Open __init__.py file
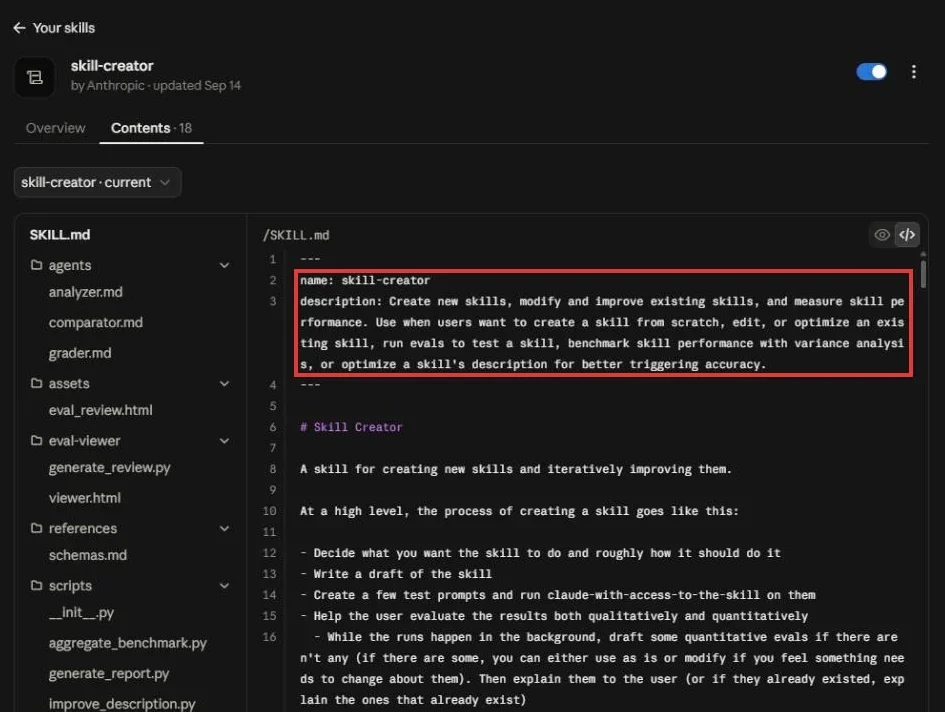The image size is (945, 712). tap(81, 613)
